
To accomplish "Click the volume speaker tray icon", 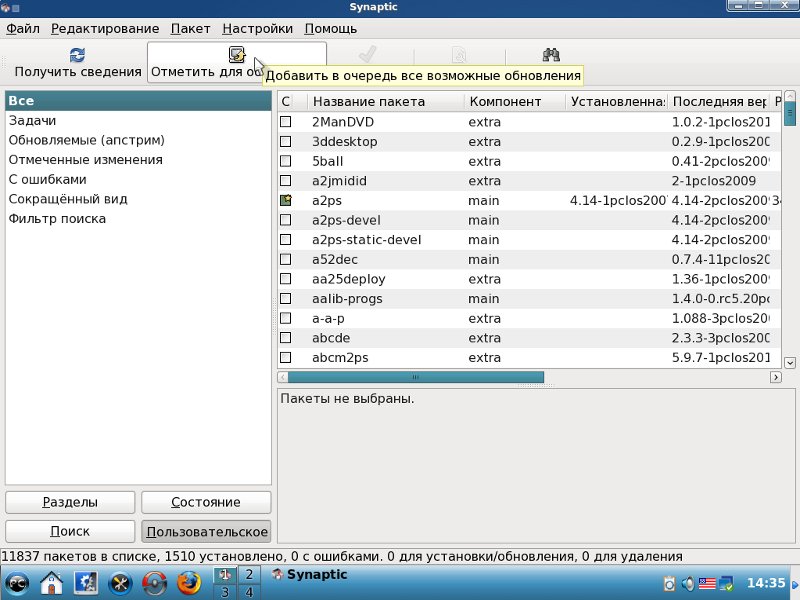I will [x=688, y=582].
